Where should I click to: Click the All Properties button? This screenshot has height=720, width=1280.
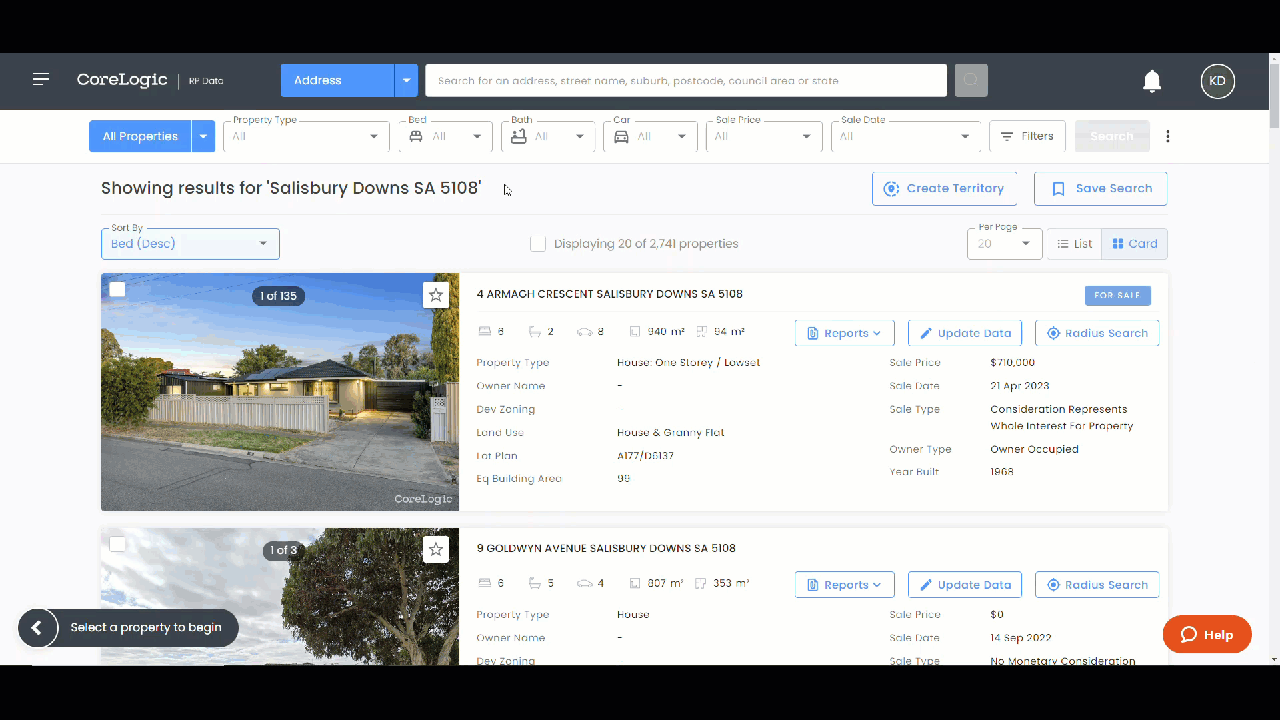point(140,136)
